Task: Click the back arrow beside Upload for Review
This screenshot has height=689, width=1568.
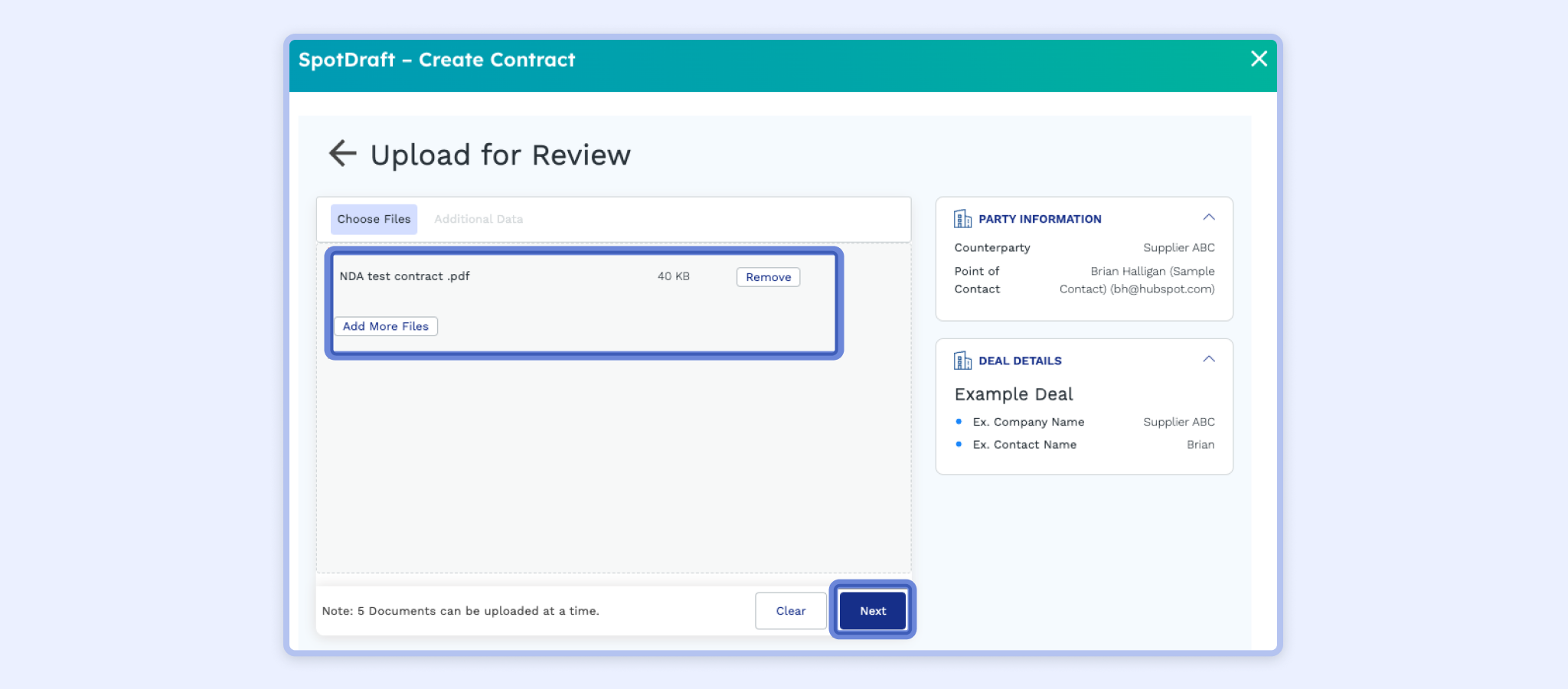Action: [344, 153]
